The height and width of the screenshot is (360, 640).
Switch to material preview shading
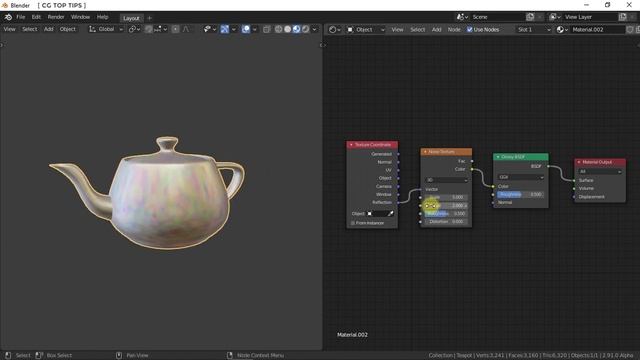(296, 29)
